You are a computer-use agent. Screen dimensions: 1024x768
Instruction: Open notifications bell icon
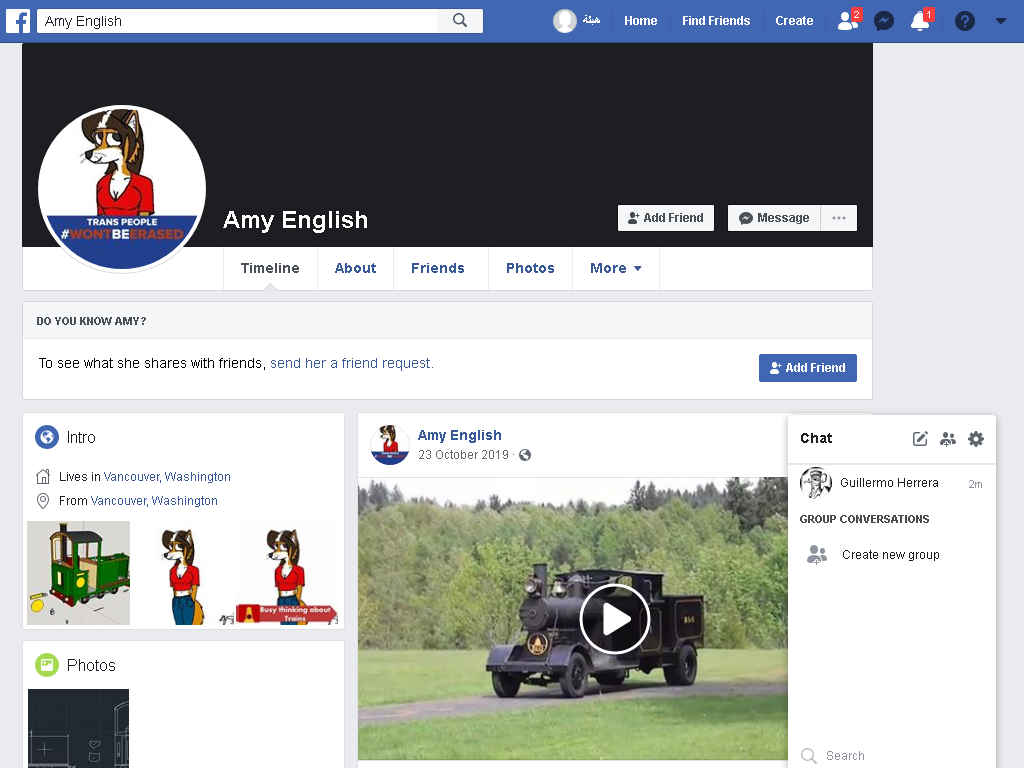point(921,20)
